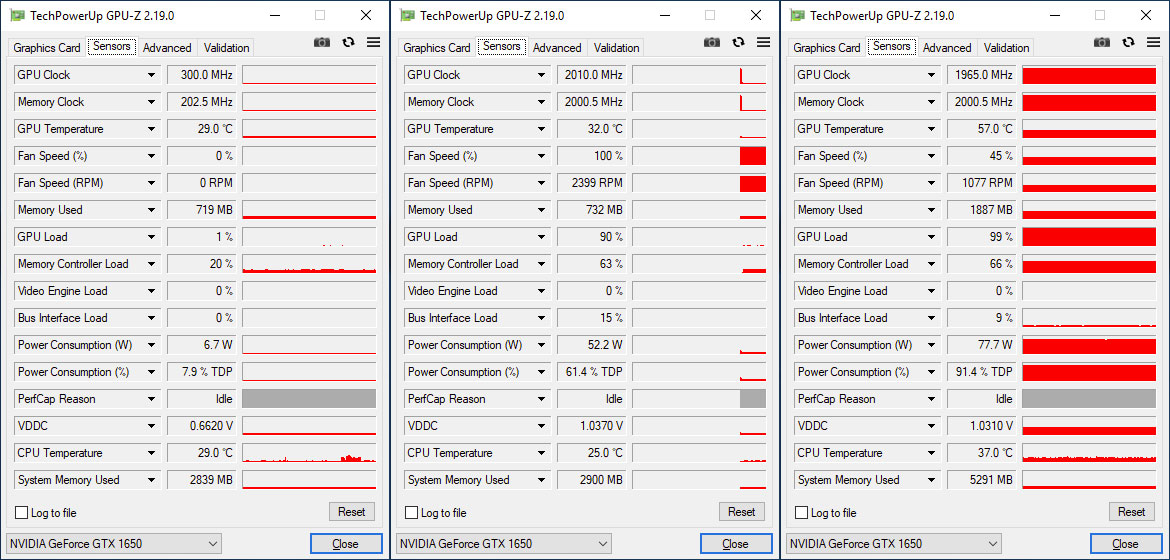Check Log to file in the right window
1170x560 pixels.
pyautogui.click(x=802, y=513)
